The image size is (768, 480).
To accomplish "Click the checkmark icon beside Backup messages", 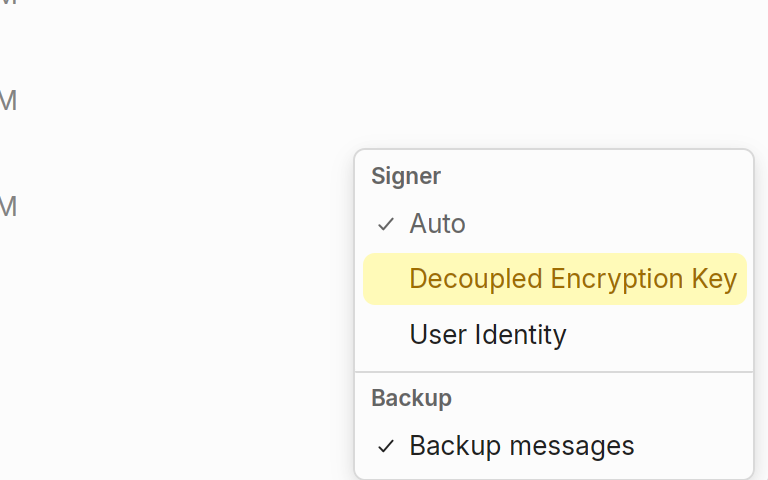I will coord(386,446).
